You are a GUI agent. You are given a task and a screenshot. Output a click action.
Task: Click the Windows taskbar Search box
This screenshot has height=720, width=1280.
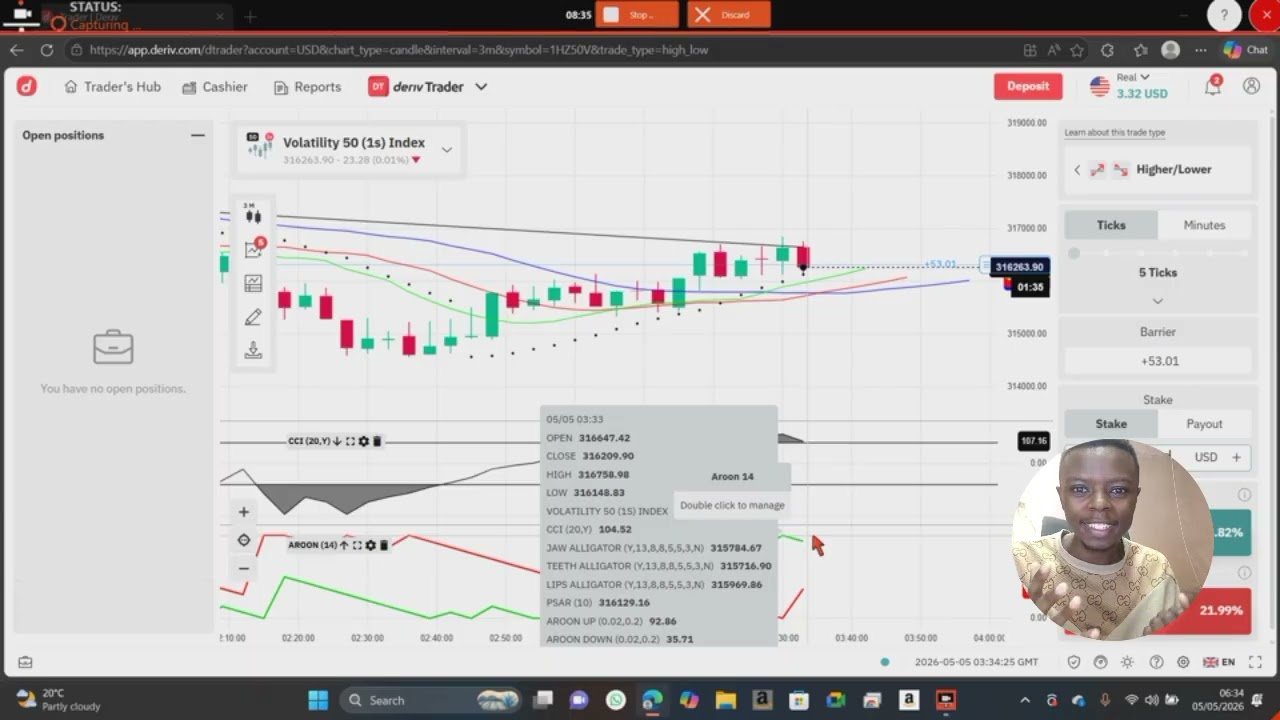pos(430,700)
